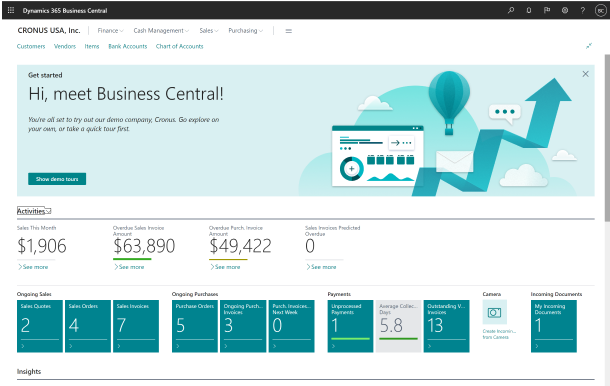610x386 pixels.
Task: Open the My Incoming Documents tile
Action: click(x=554, y=326)
